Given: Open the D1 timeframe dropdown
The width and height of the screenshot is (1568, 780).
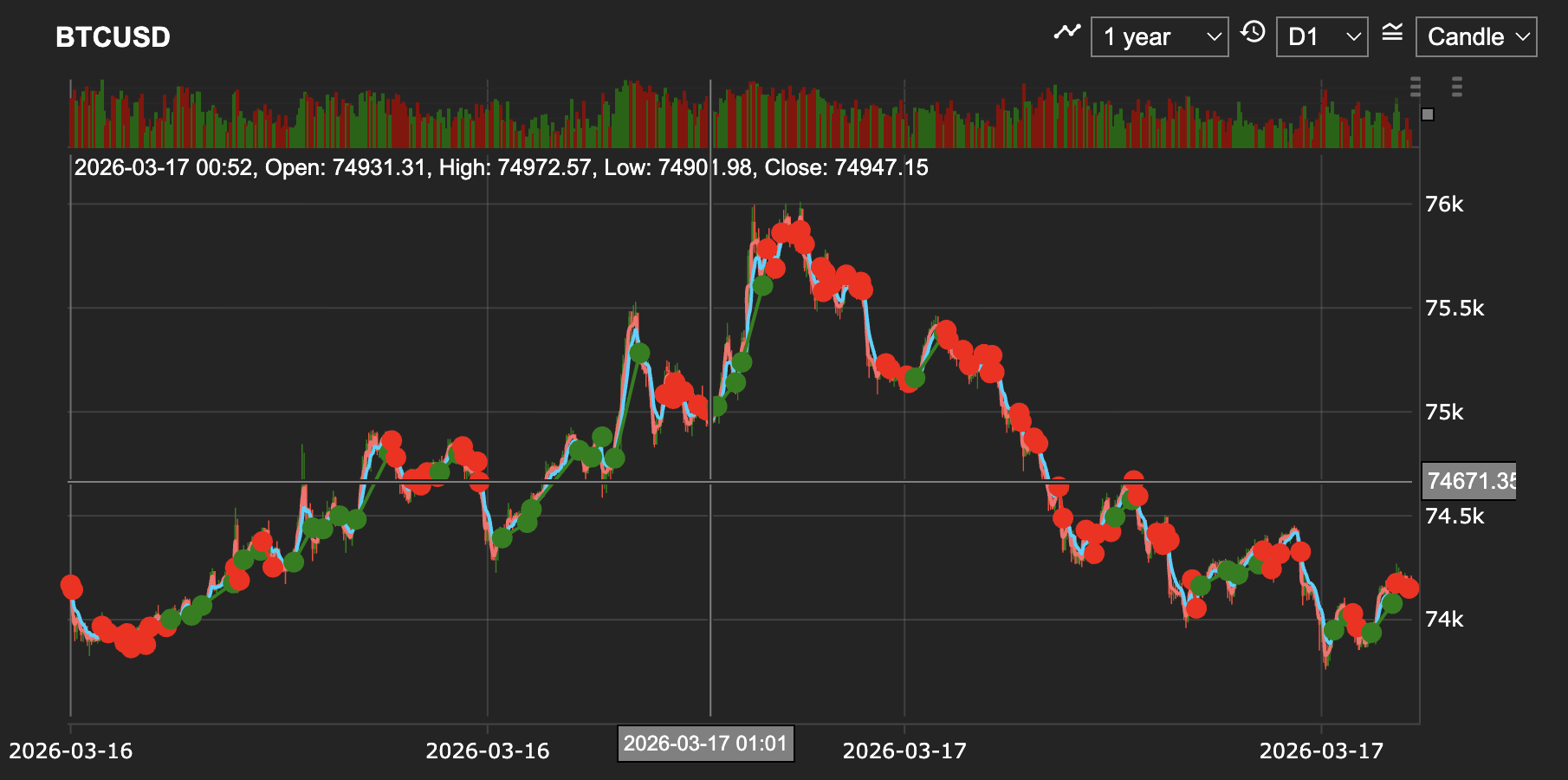Looking at the screenshot, I should (1321, 36).
